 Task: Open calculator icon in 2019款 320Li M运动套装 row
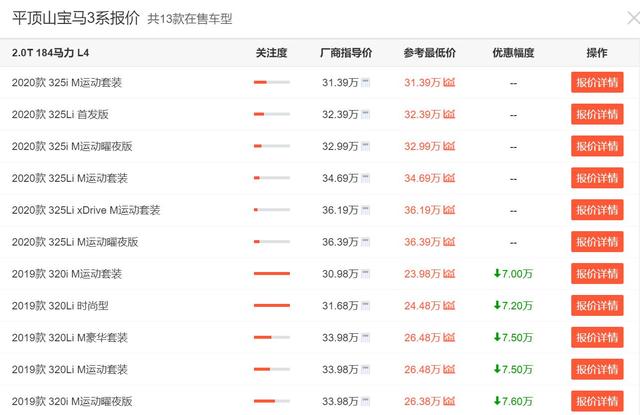coord(365,369)
